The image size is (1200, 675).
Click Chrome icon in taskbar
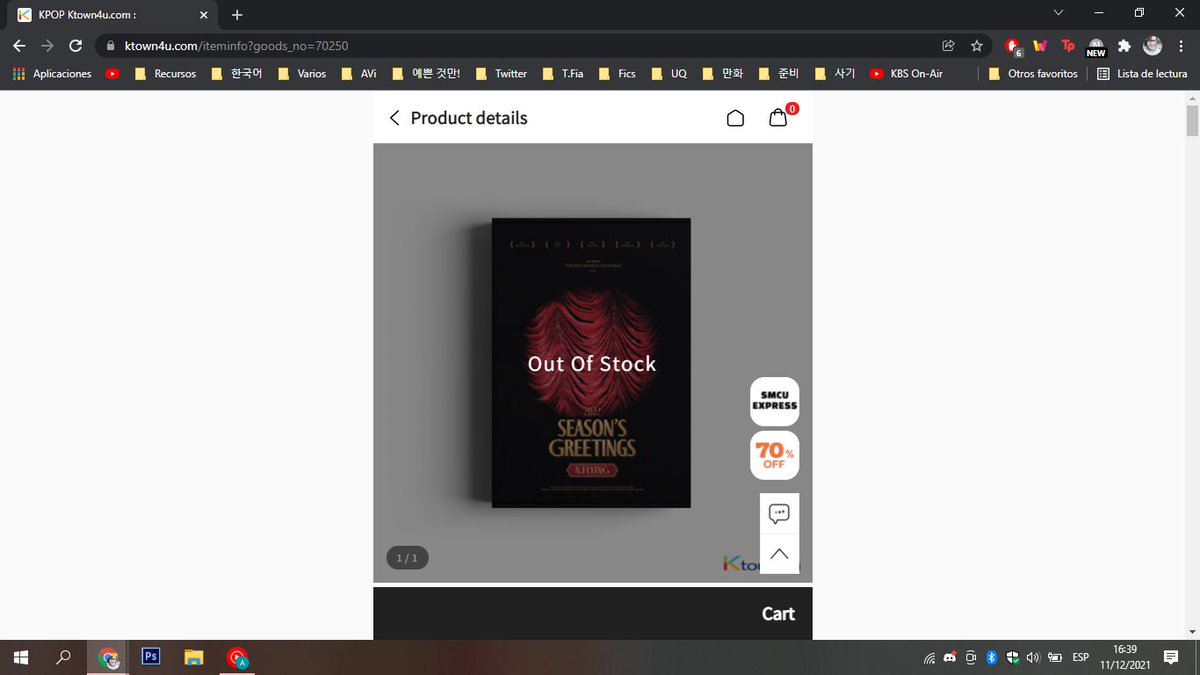point(108,657)
